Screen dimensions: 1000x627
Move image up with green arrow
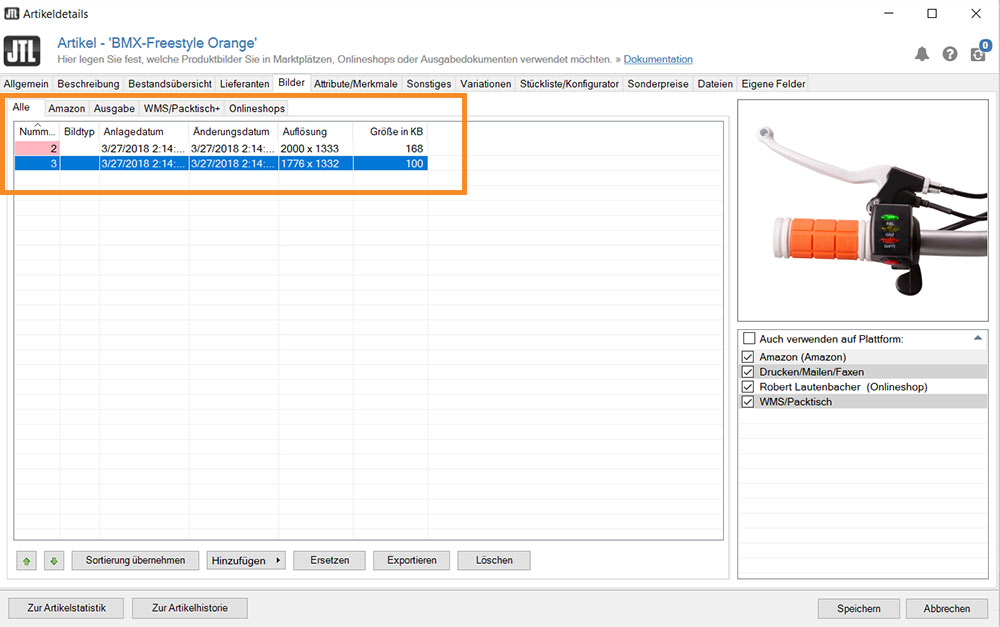click(x=26, y=561)
